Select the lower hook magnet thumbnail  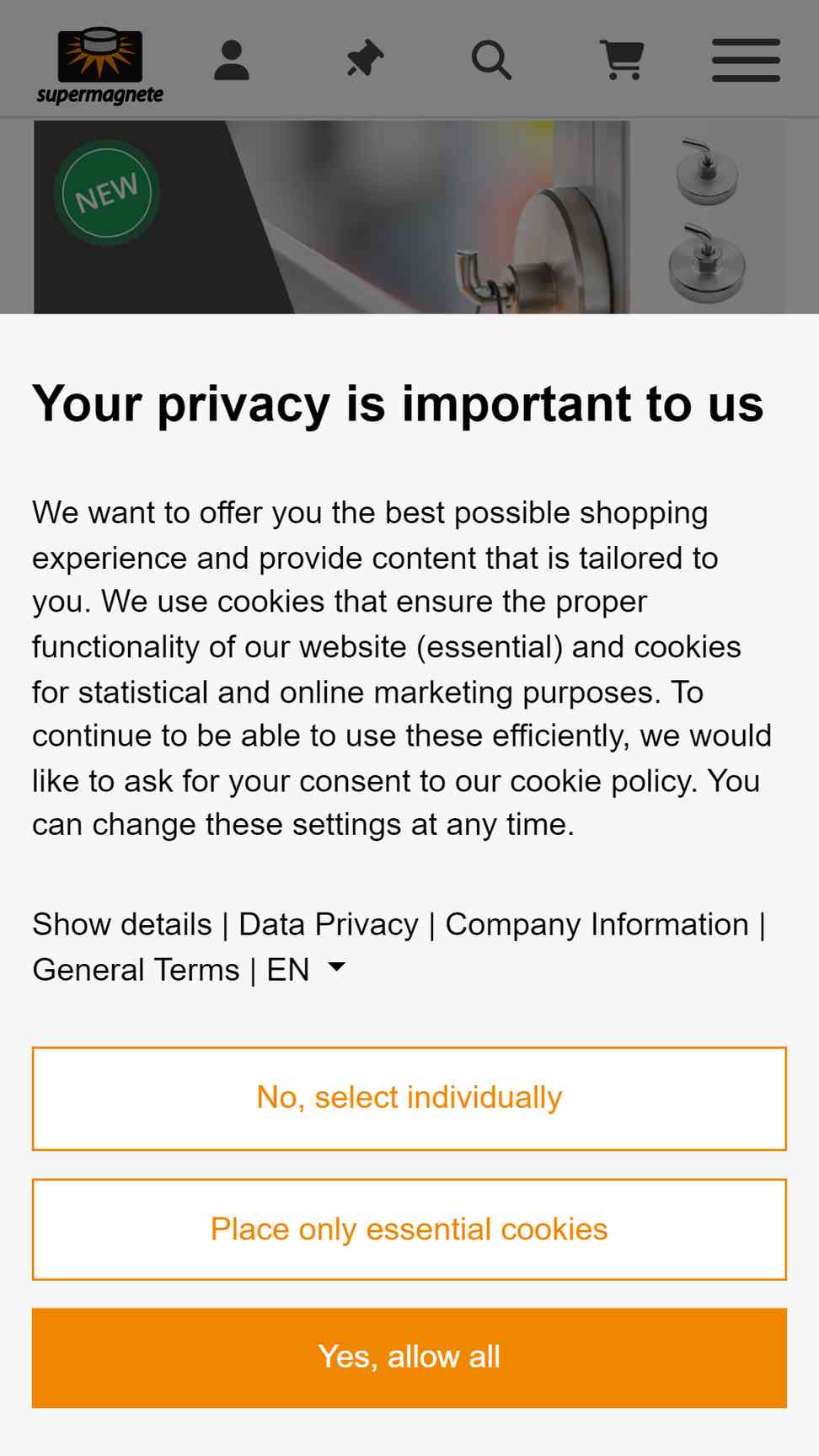708,264
